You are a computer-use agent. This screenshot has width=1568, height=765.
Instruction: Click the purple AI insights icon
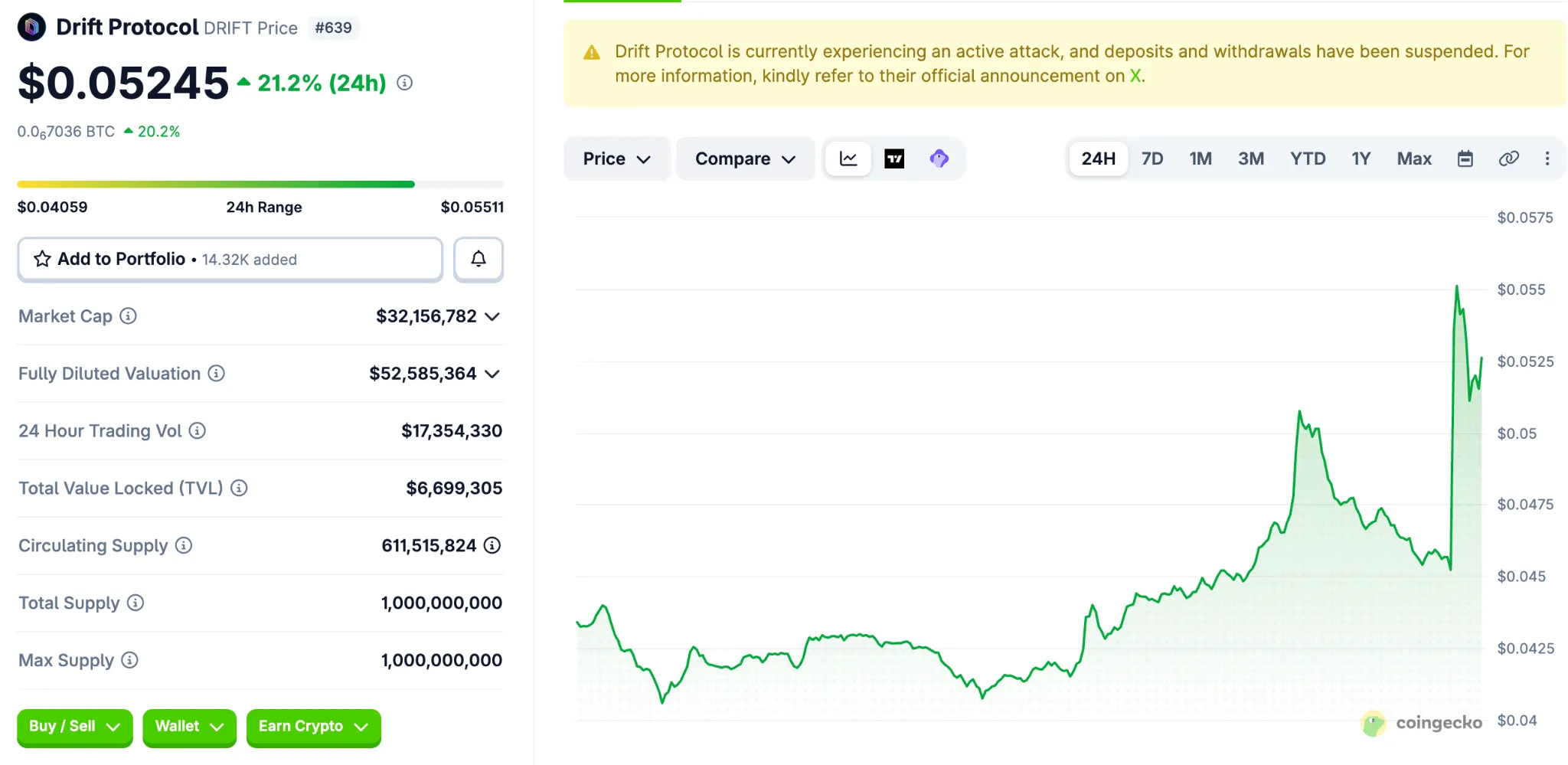(939, 159)
